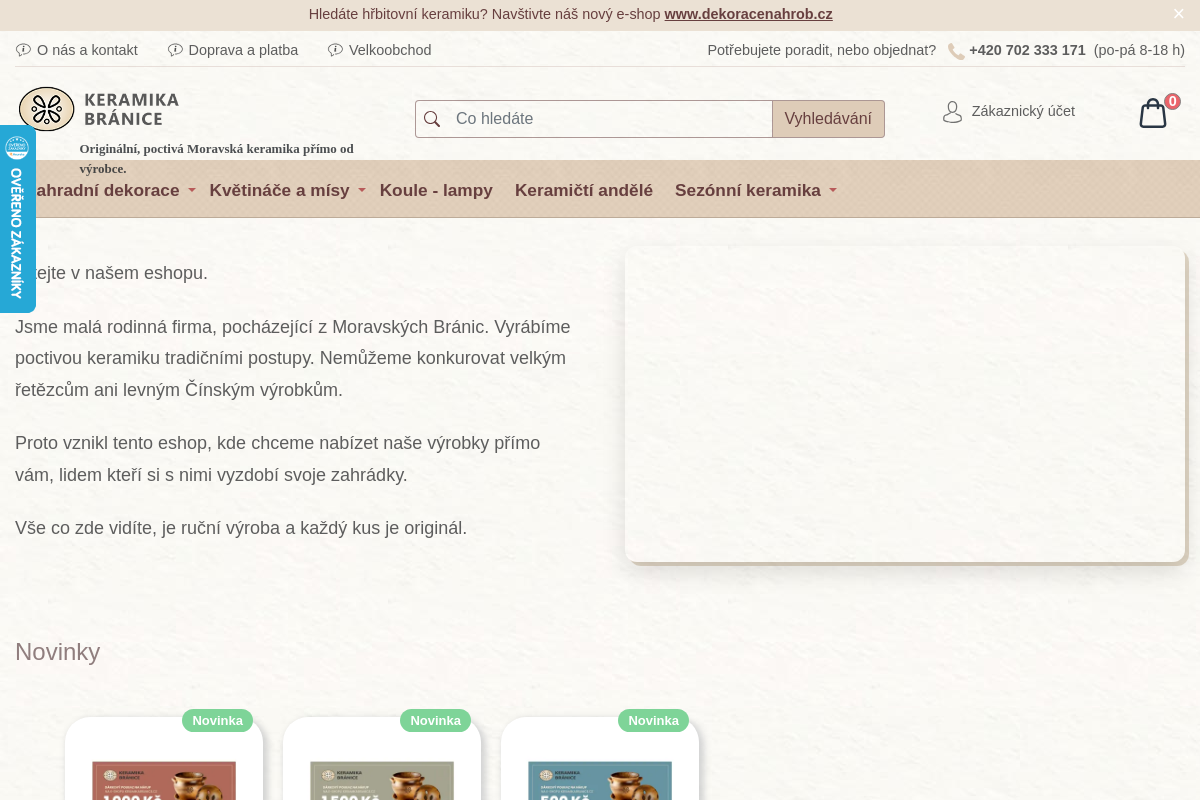Click the customer account person icon
This screenshot has height=800, width=1200.
tap(952, 112)
